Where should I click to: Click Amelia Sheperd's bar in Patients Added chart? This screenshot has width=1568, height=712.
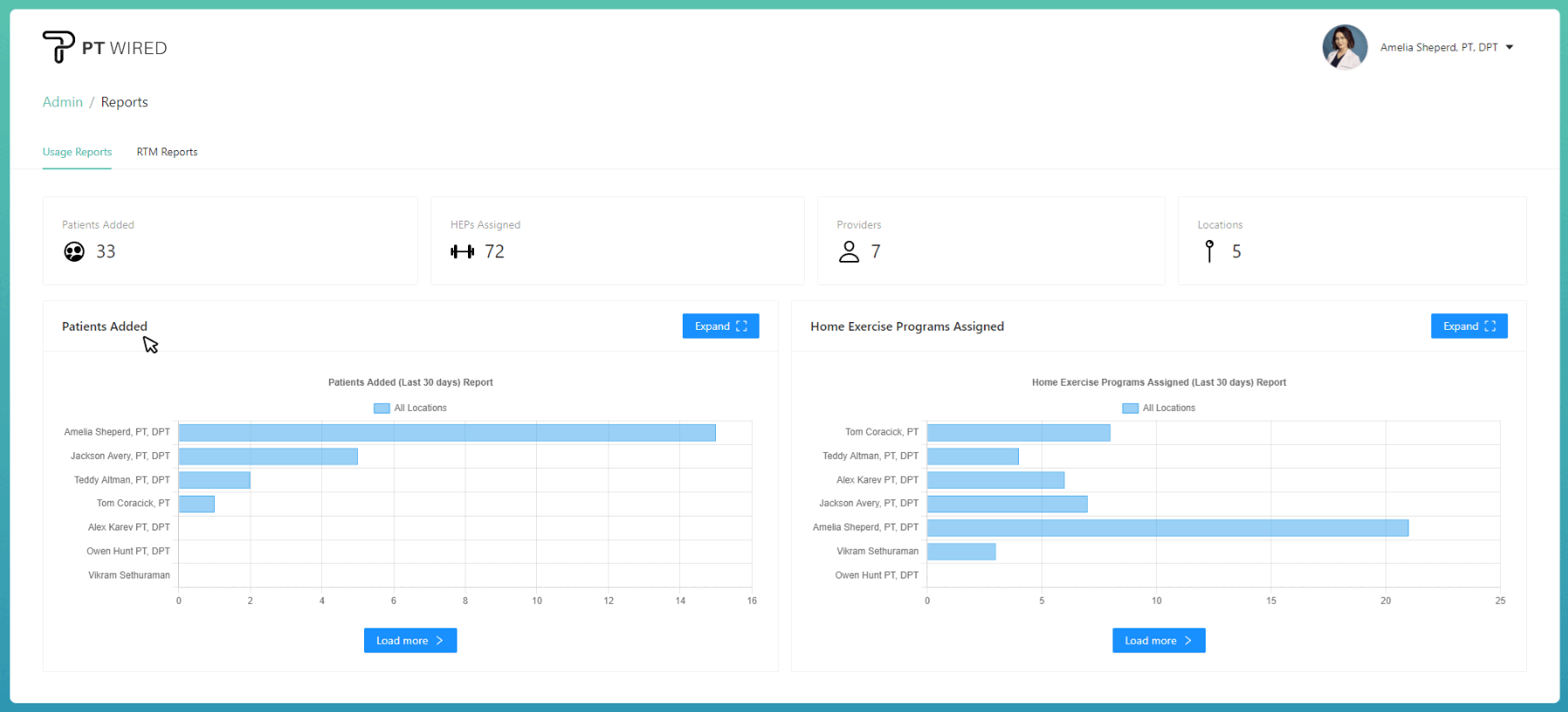click(x=447, y=433)
